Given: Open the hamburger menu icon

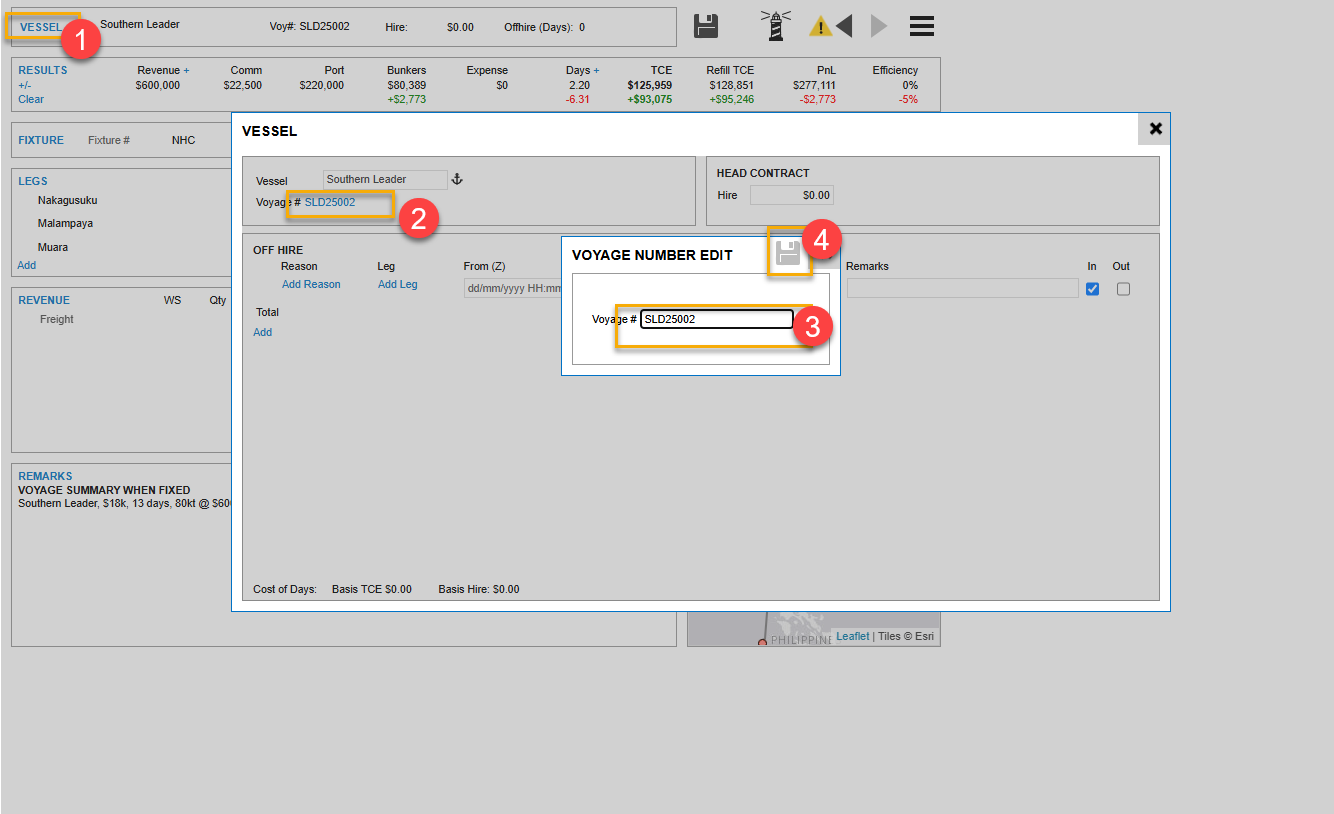Looking at the screenshot, I should click(x=921, y=26).
